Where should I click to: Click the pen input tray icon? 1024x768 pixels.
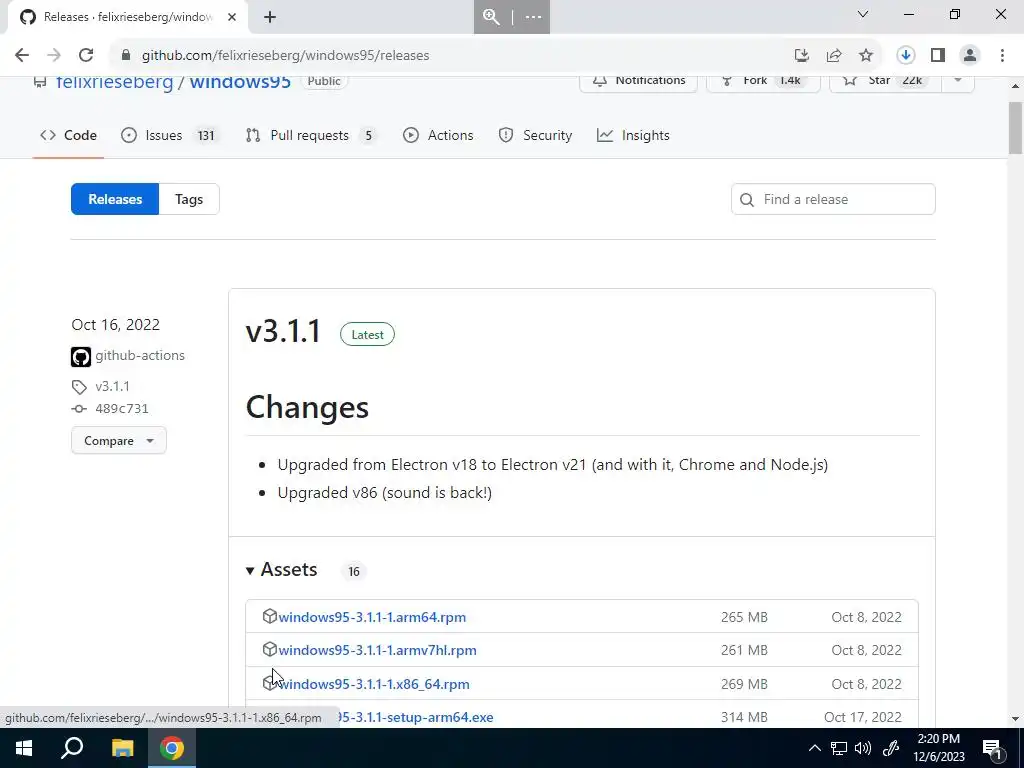point(891,748)
